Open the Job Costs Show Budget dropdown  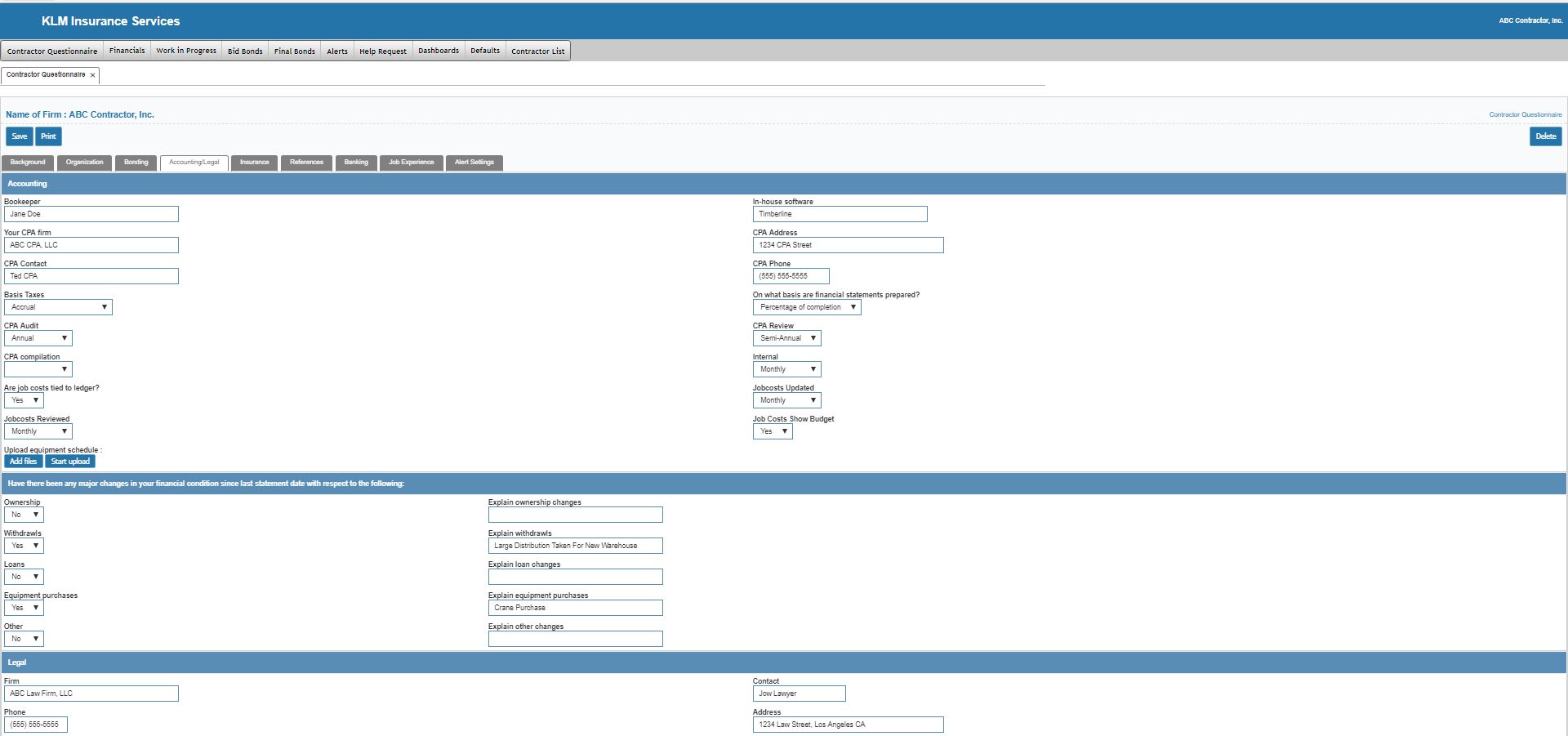click(772, 431)
